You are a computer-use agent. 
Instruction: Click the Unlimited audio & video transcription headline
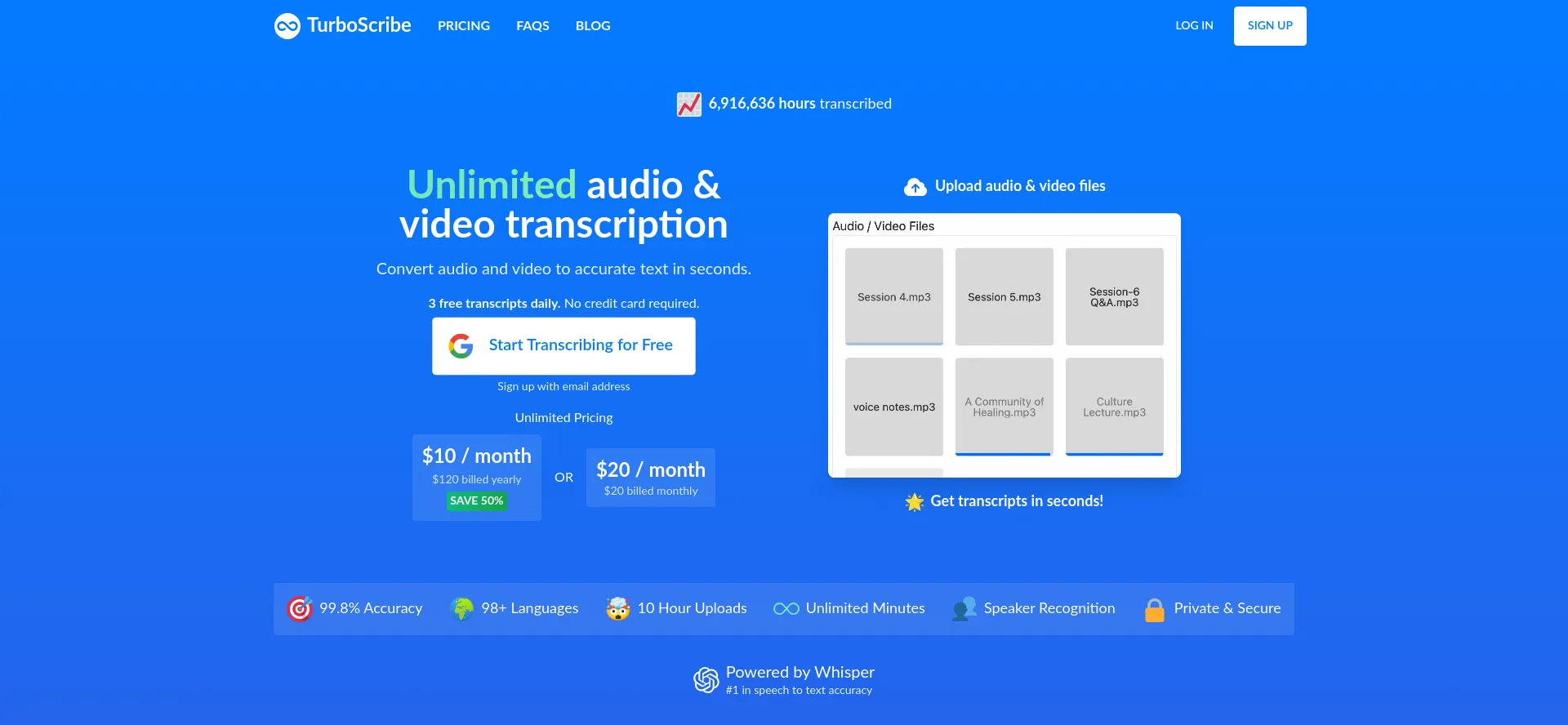click(x=563, y=205)
